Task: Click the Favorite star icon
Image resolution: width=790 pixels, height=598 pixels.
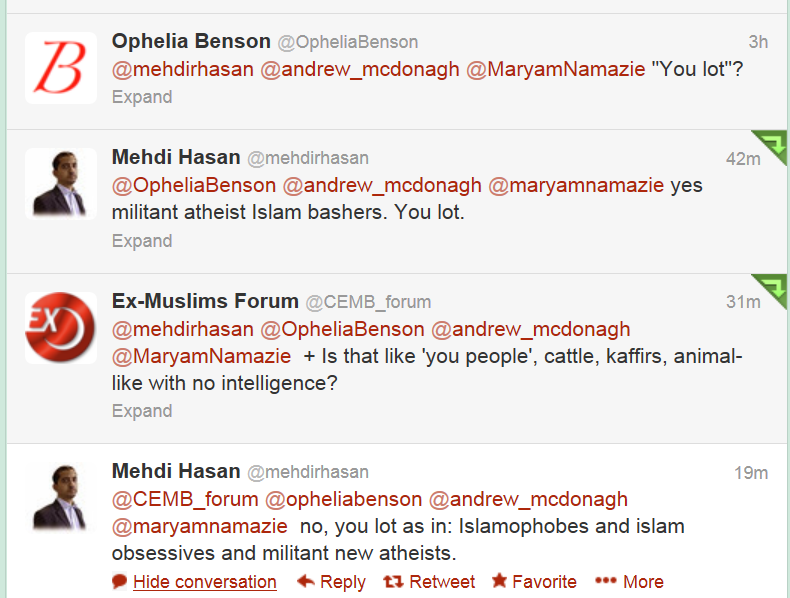Action: [x=498, y=581]
